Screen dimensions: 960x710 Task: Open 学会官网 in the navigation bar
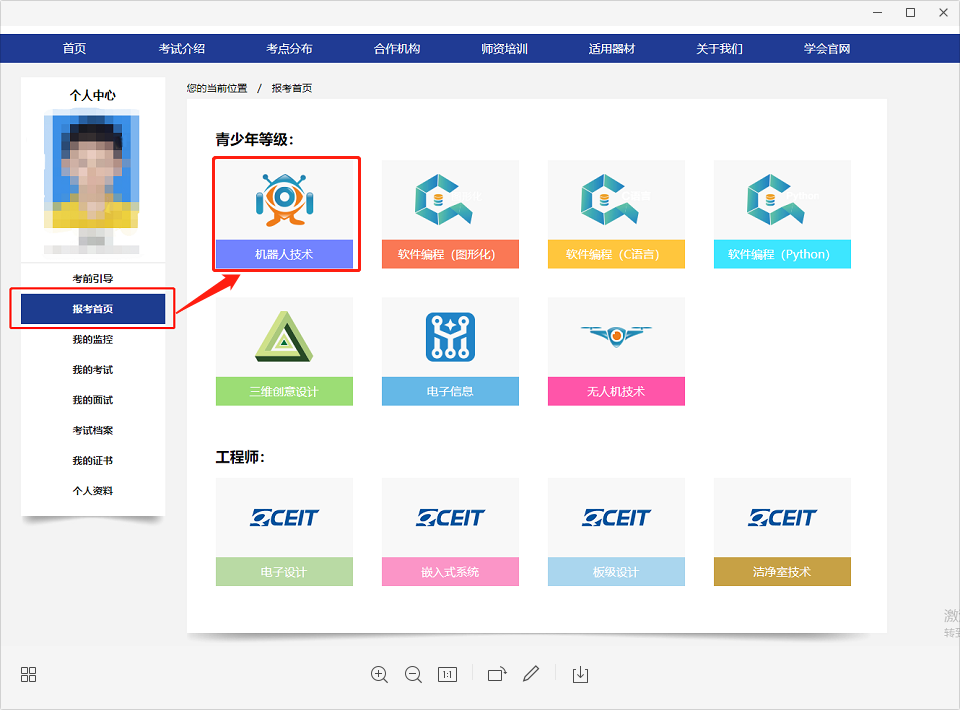click(x=827, y=48)
